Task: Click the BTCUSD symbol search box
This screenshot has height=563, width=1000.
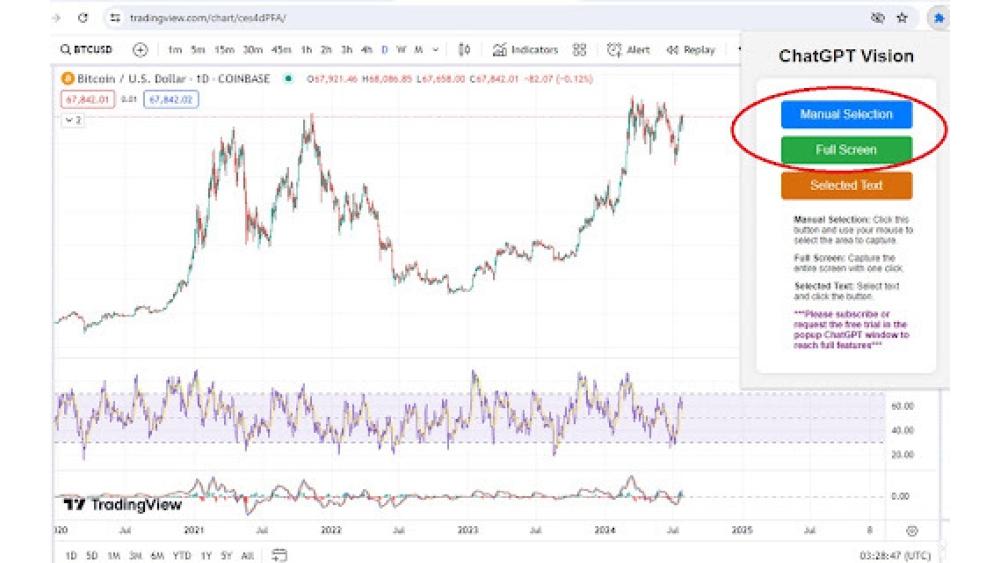Action: click(86, 50)
